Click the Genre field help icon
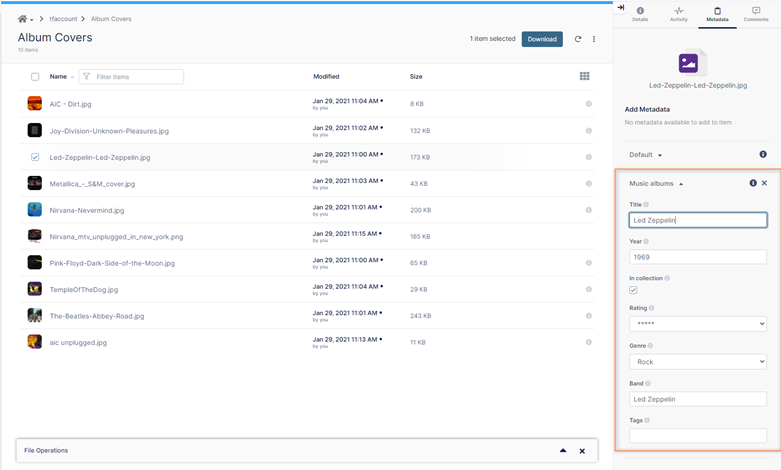The width and height of the screenshot is (781, 470). tap(651, 346)
